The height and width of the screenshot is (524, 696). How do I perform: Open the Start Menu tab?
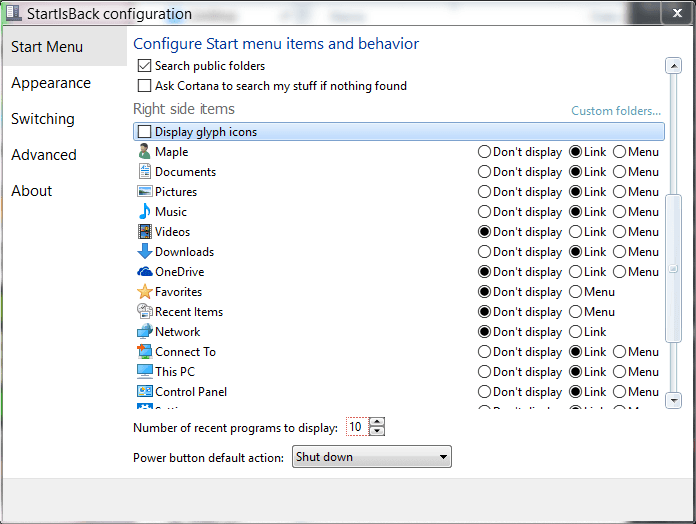click(x=65, y=47)
